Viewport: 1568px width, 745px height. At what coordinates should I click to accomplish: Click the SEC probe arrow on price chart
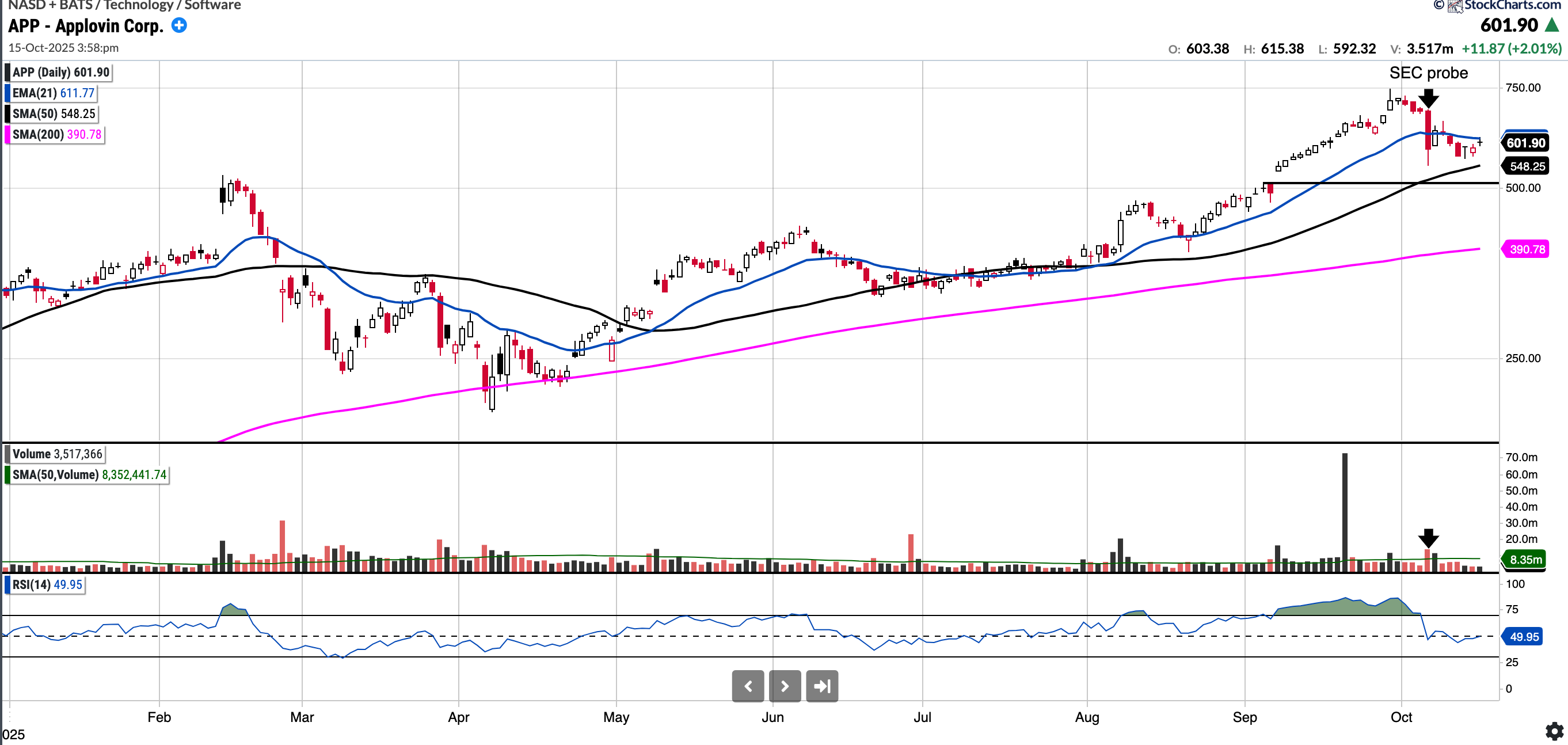(1428, 98)
